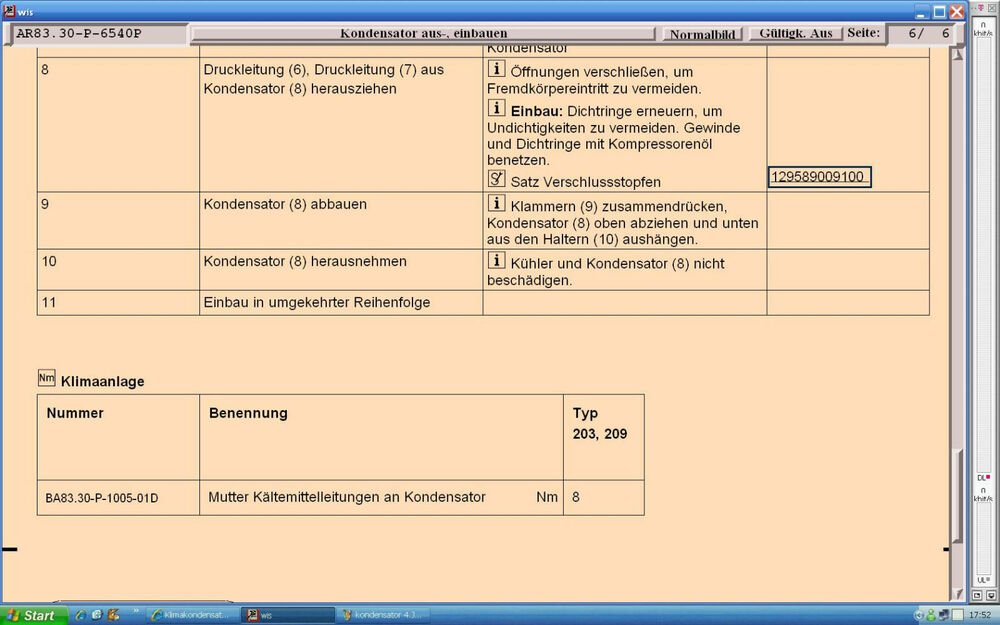Expand hidden system tray icons arrow
Image resolution: width=1000 pixels, height=625 pixels.
(x=918, y=615)
